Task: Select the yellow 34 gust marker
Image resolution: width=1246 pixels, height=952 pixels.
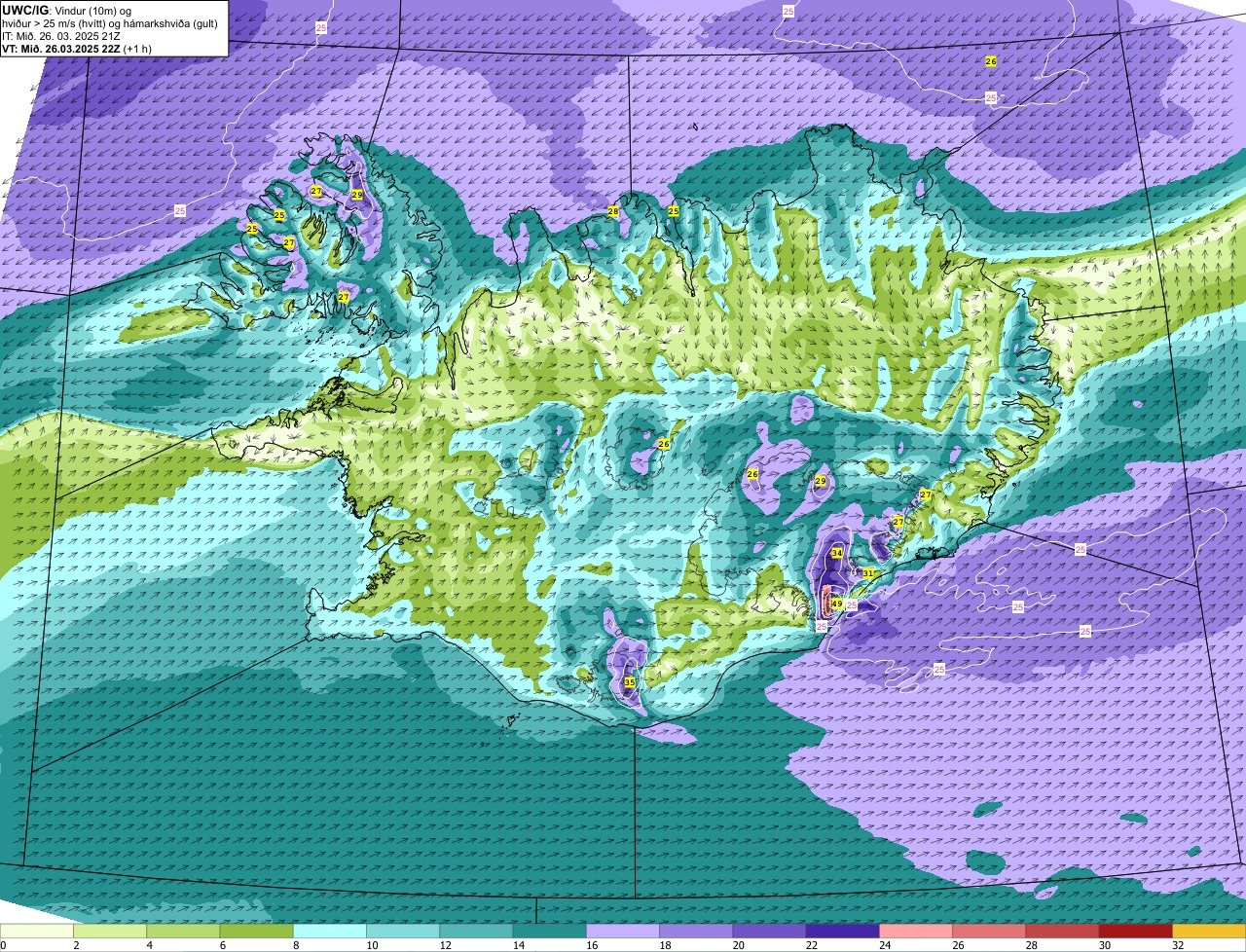Action: pos(837,553)
